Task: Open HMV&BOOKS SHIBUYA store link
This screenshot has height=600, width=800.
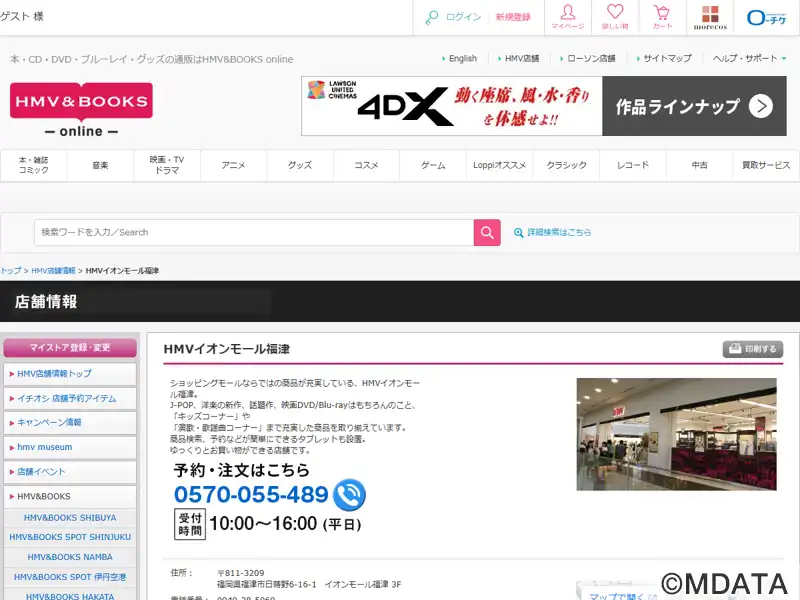Action: 71,518
